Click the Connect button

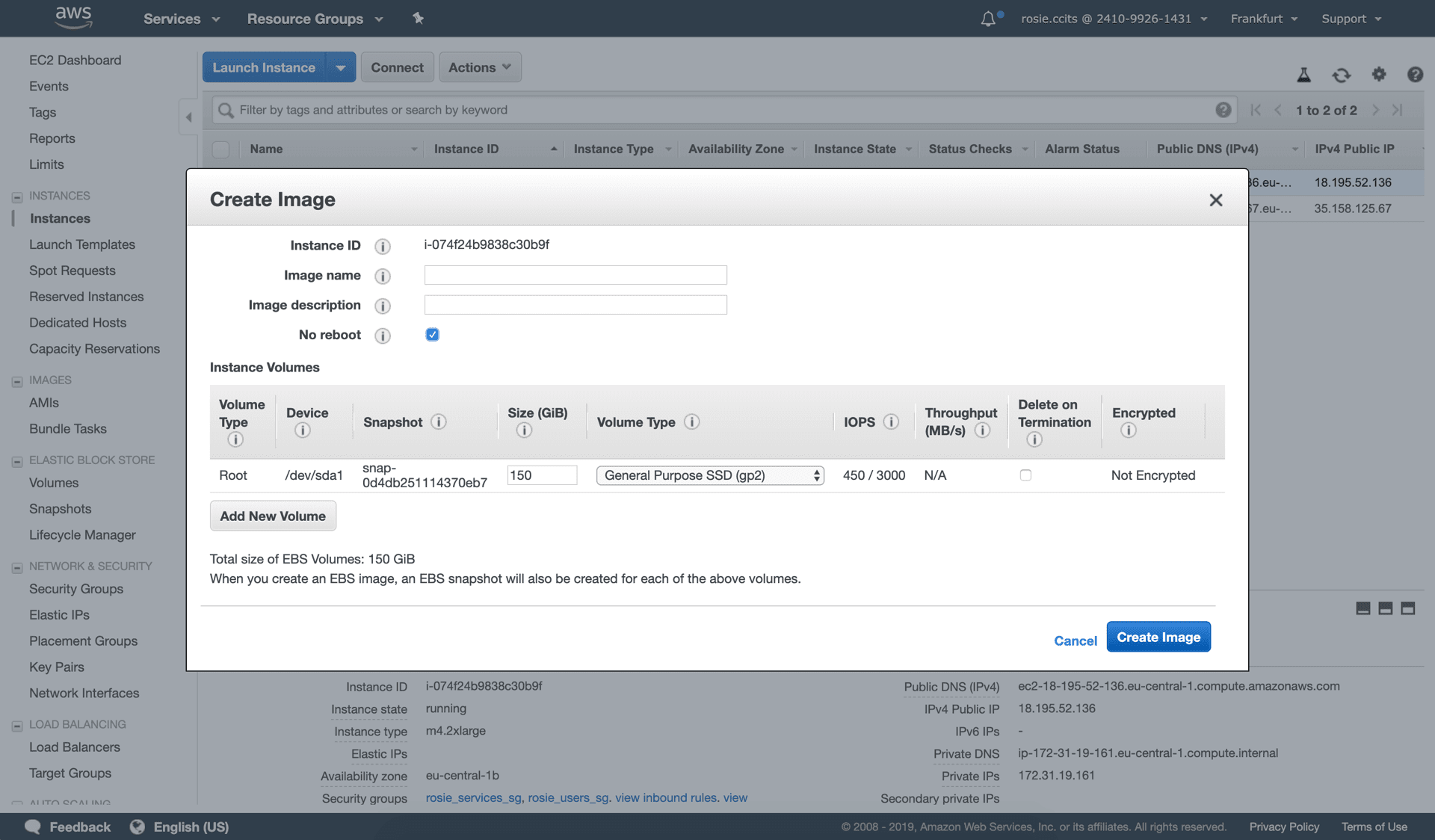pos(397,67)
